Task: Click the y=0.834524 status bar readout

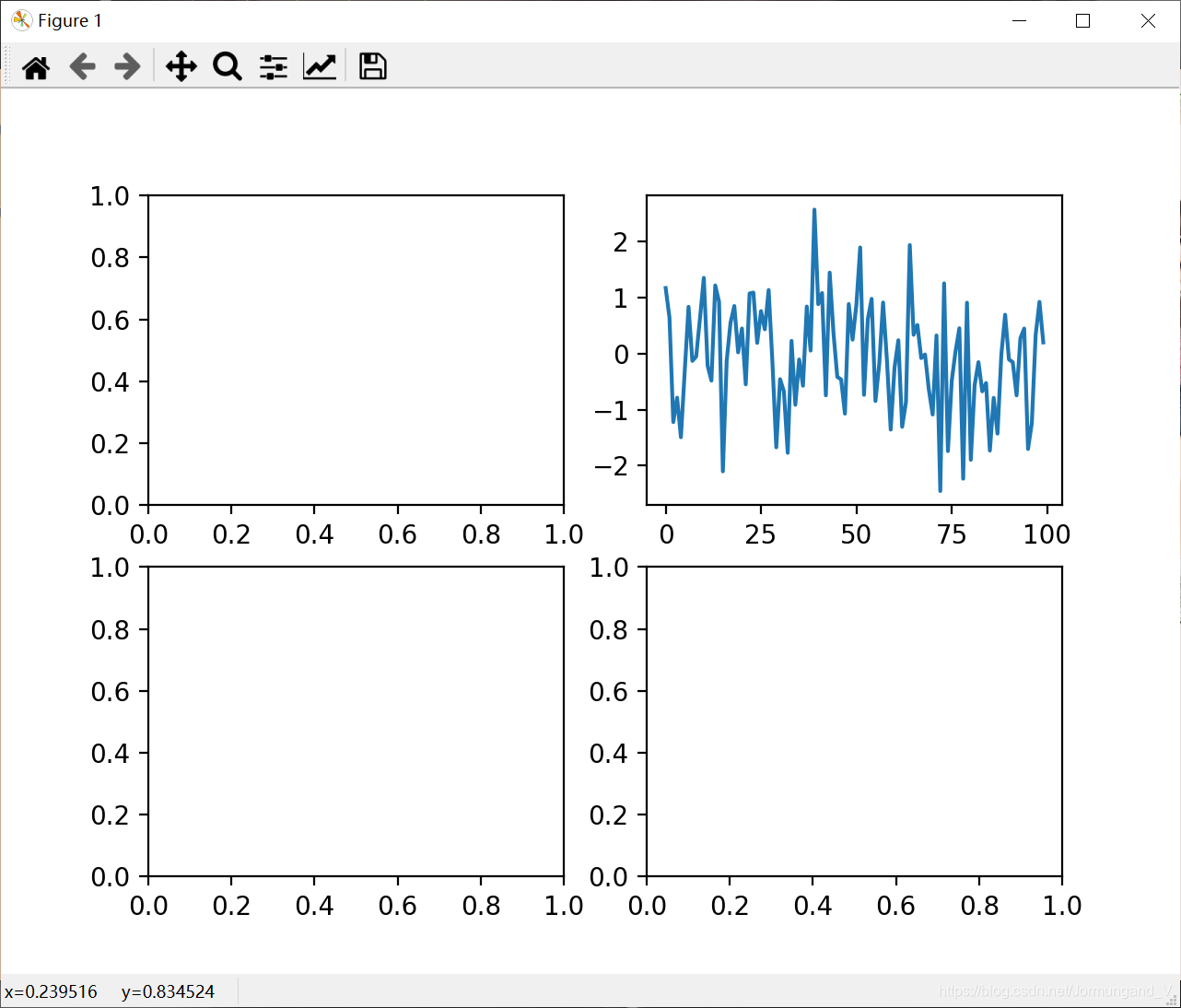Action: coord(168,991)
